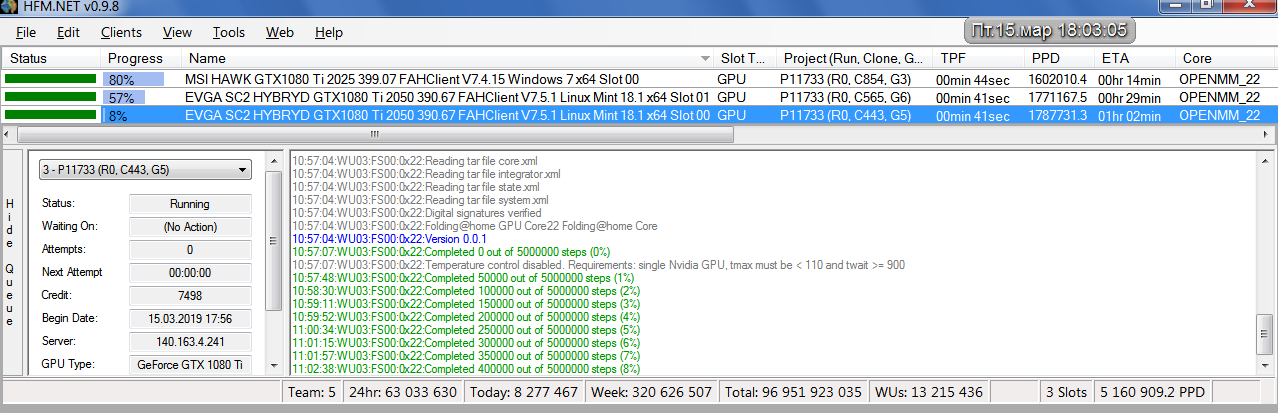Open the File menu
The image size is (1278, 413).
click(x=26, y=33)
